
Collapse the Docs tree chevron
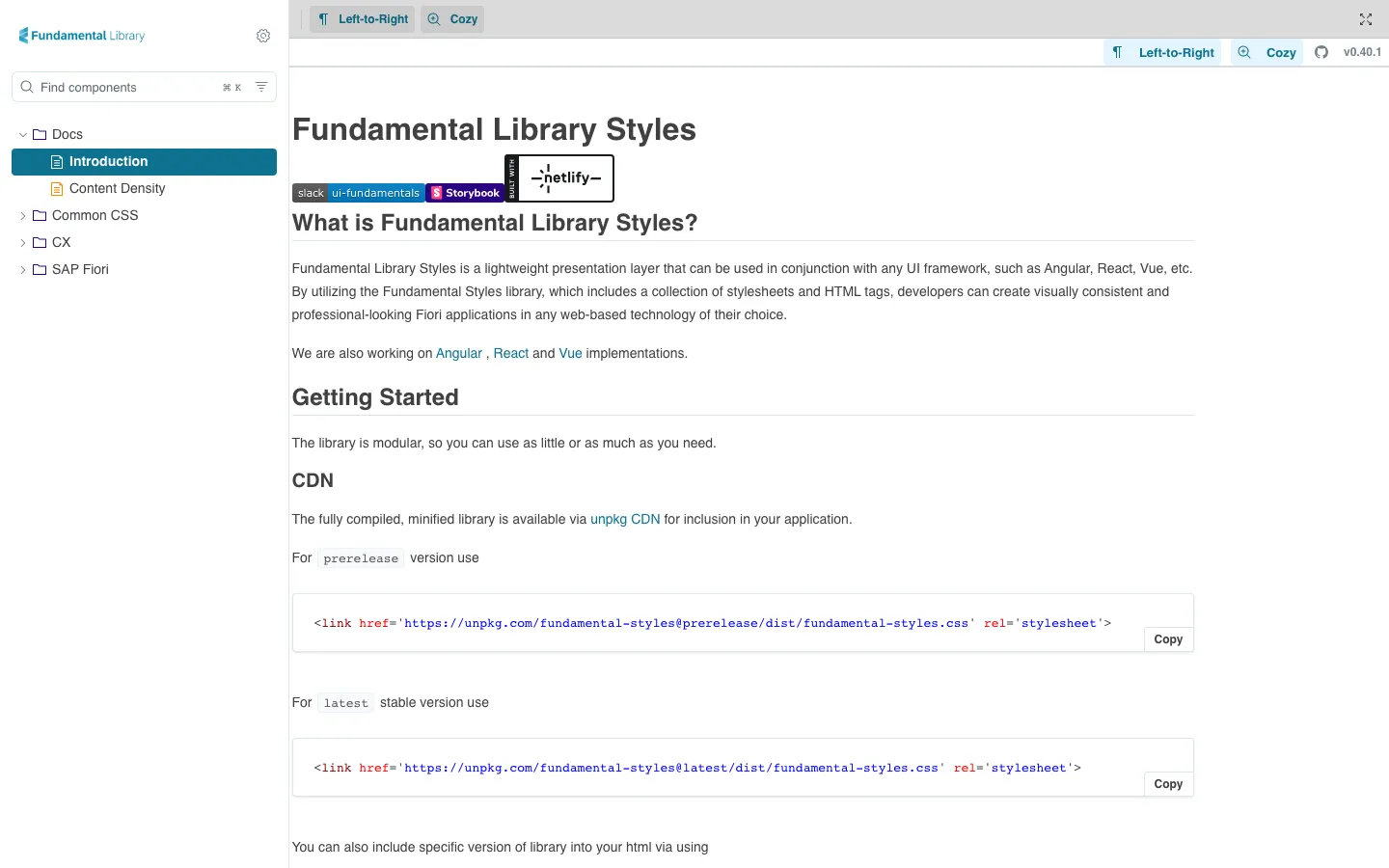pos(23,135)
